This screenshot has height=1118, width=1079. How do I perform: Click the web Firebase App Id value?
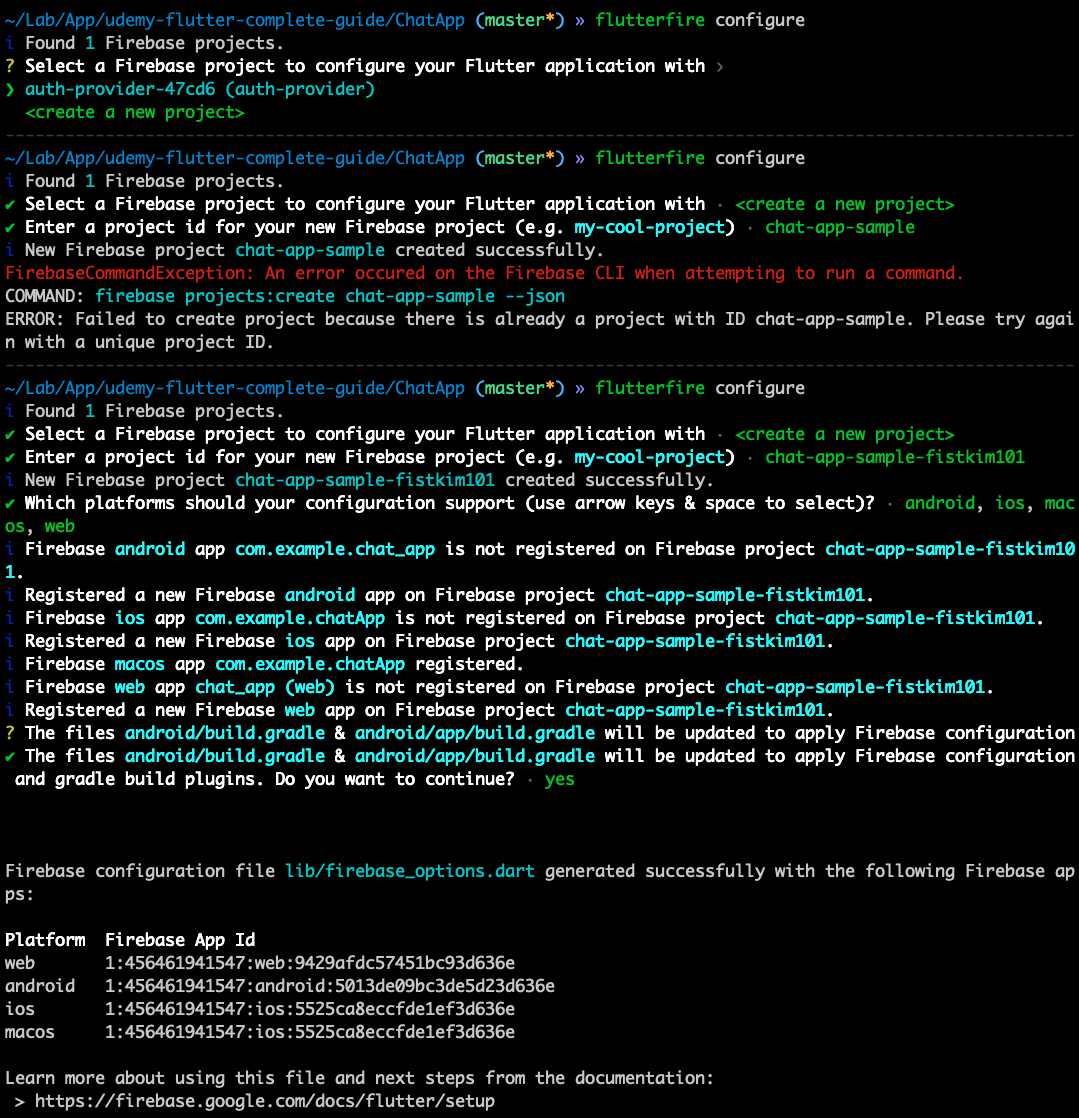pos(309,963)
